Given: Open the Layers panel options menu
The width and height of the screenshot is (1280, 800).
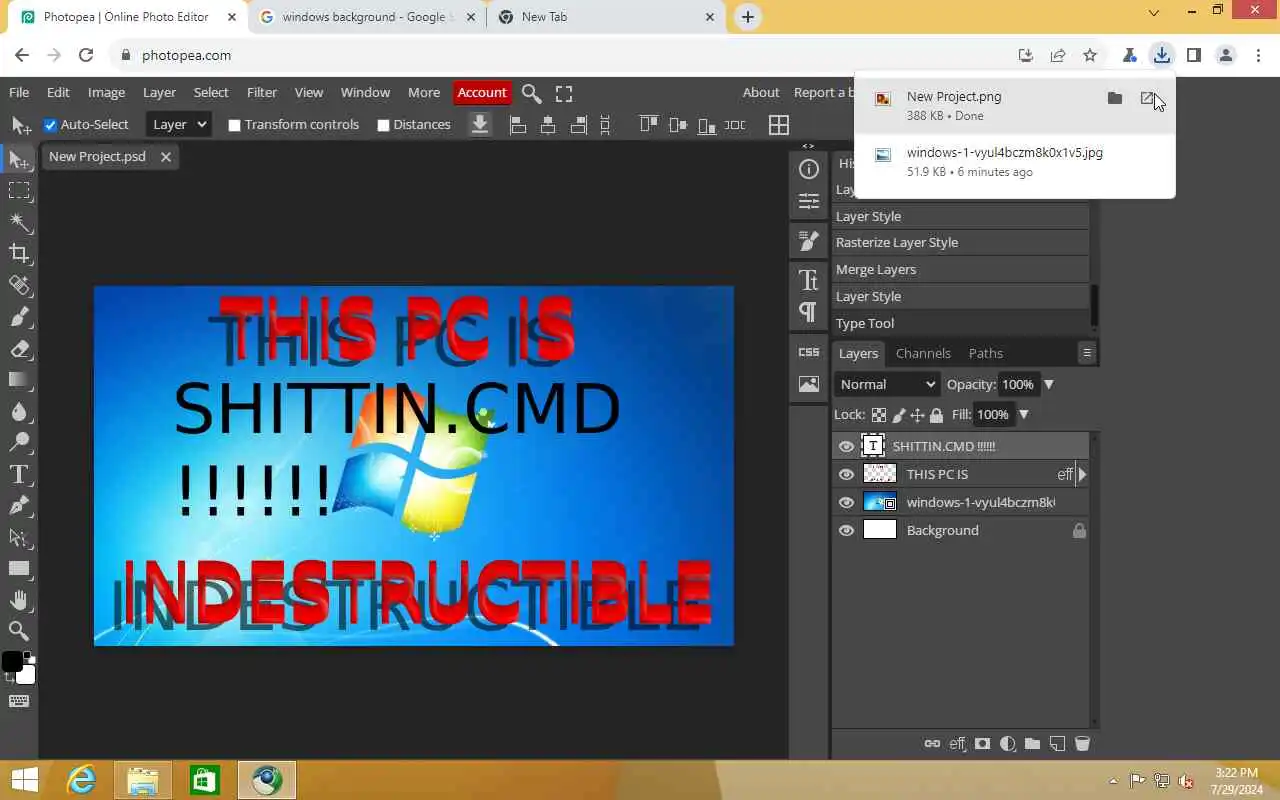Looking at the screenshot, I should point(1087,352).
